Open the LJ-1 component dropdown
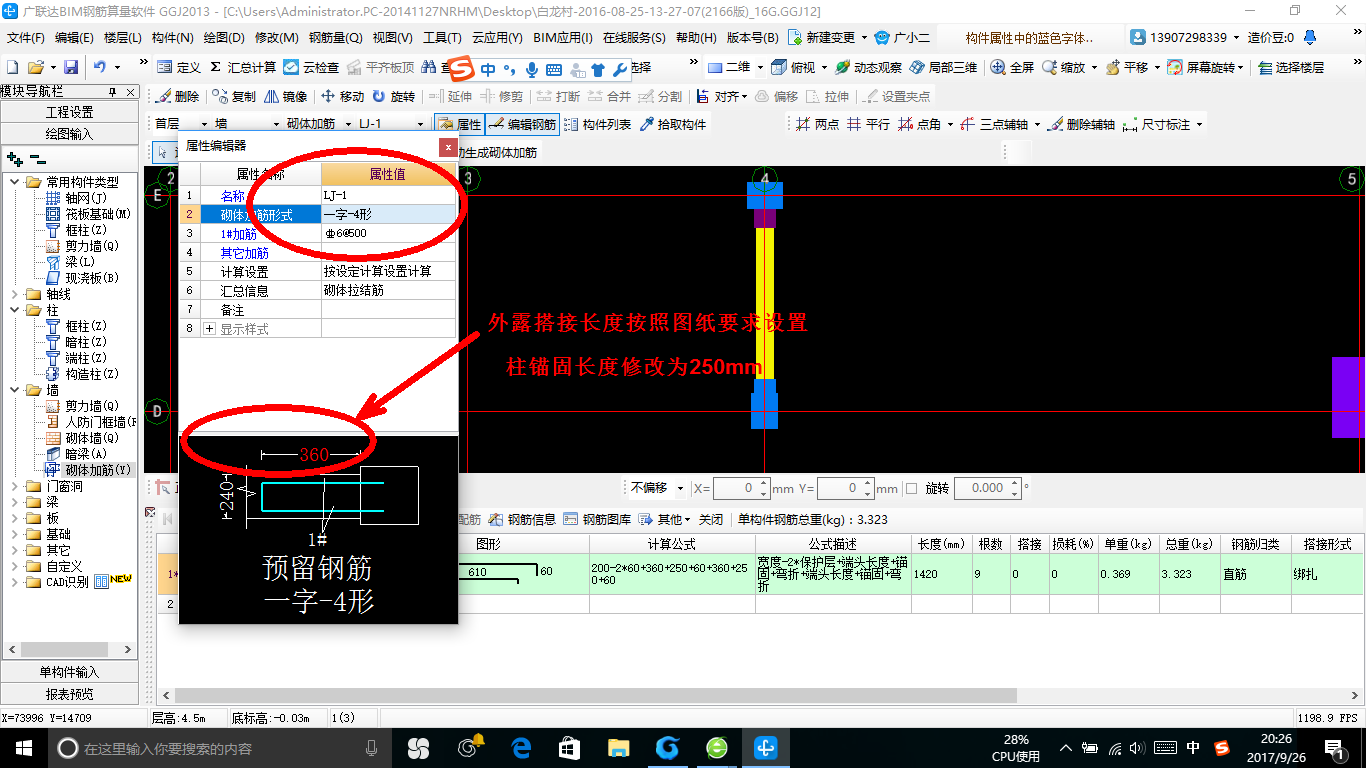 tap(419, 124)
